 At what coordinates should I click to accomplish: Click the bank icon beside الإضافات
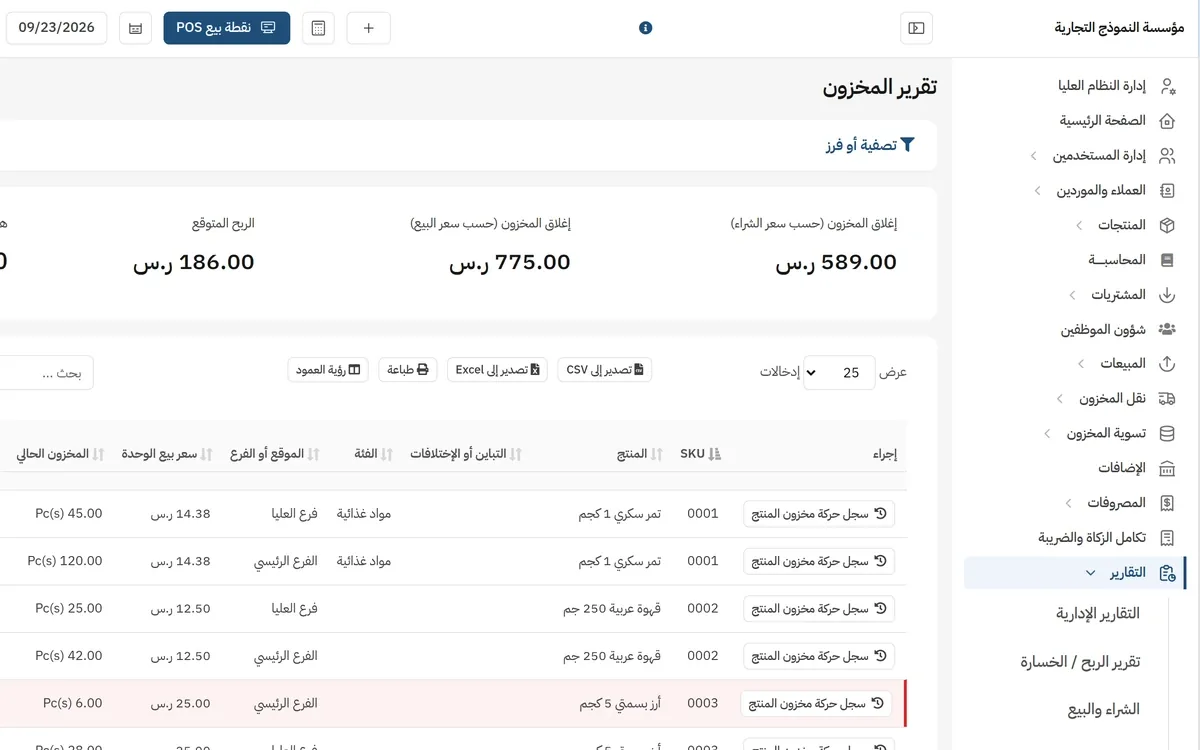point(1166,468)
